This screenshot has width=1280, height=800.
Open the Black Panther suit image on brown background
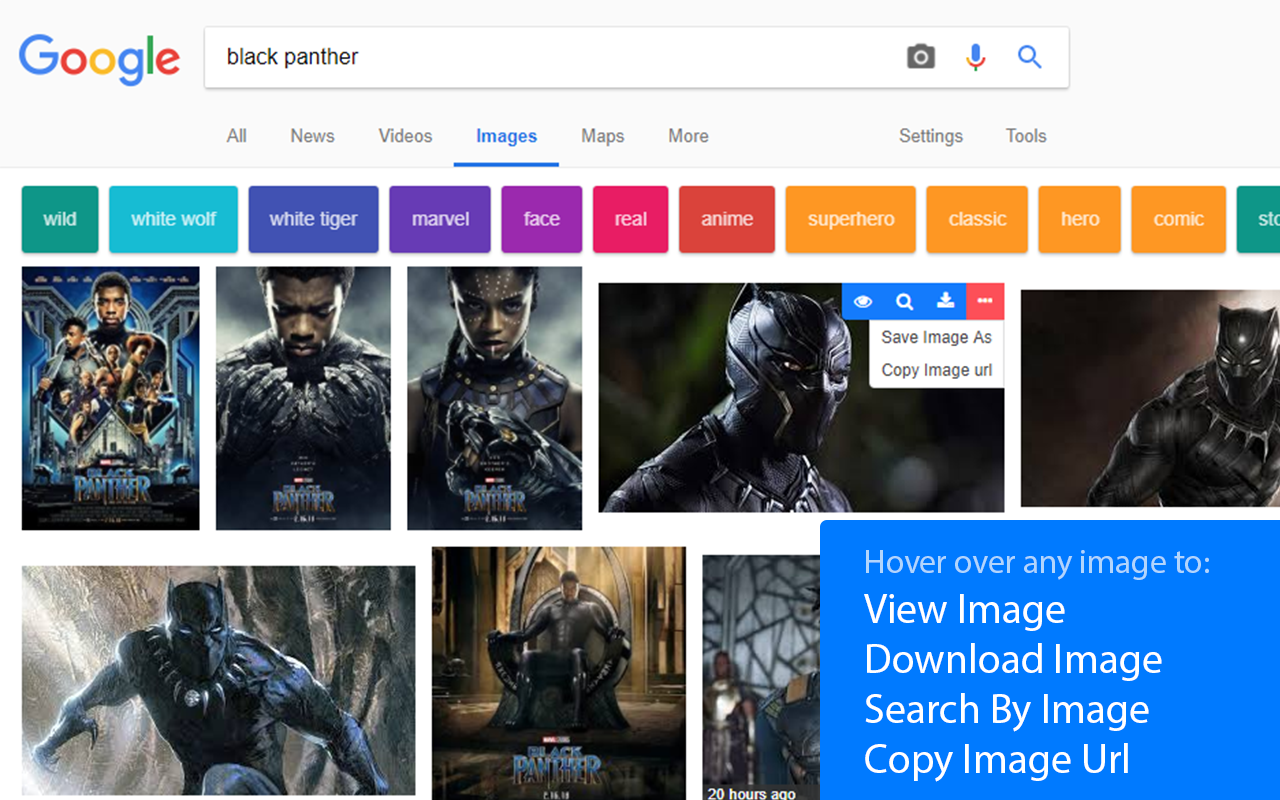[1150, 398]
